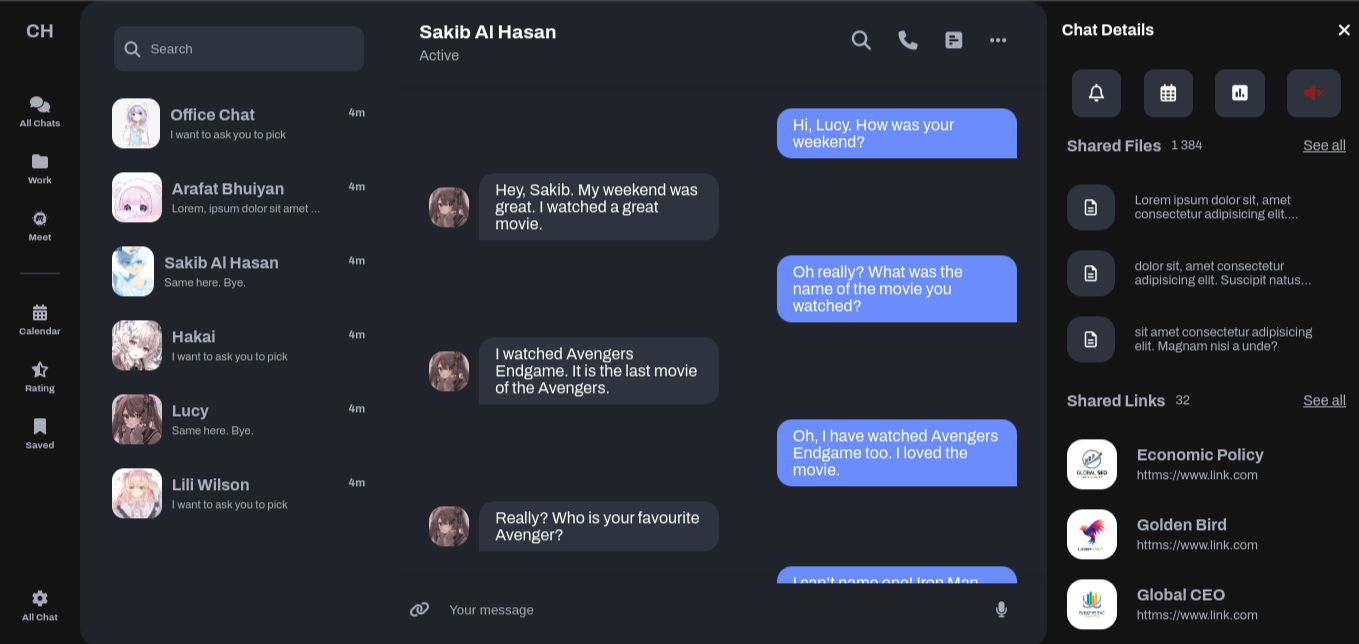Open the calendar icon in Chat Details
1359x644 pixels.
coord(1168,93)
